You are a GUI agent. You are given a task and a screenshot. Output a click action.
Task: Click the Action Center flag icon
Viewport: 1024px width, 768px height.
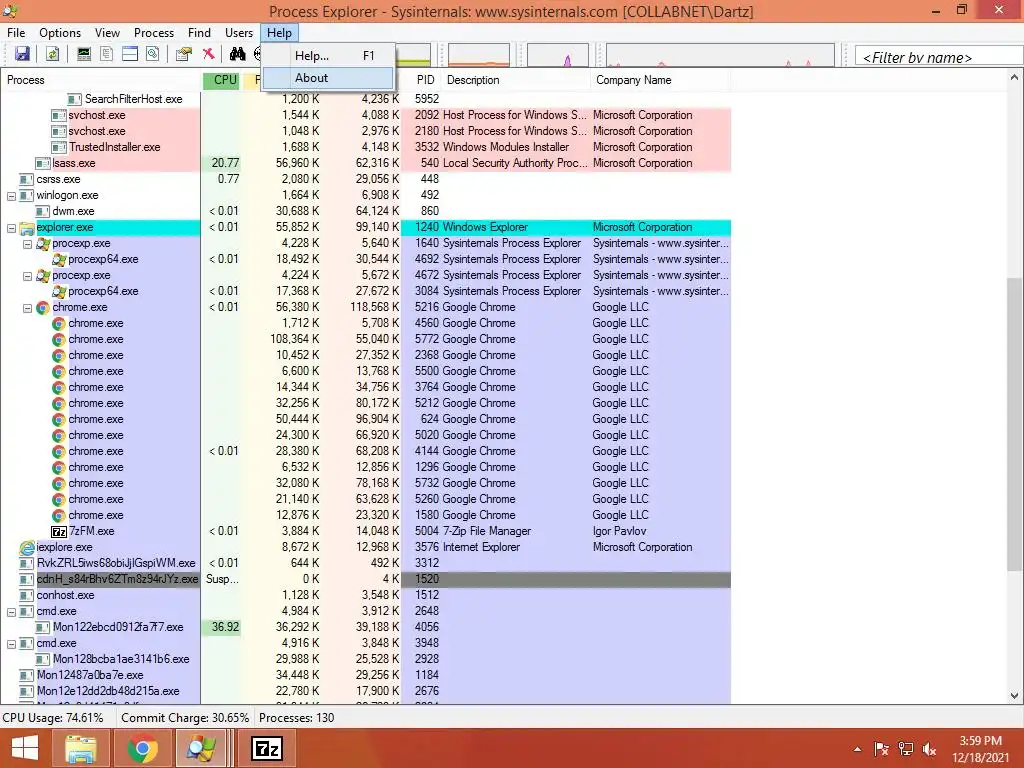tap(881, 749)
